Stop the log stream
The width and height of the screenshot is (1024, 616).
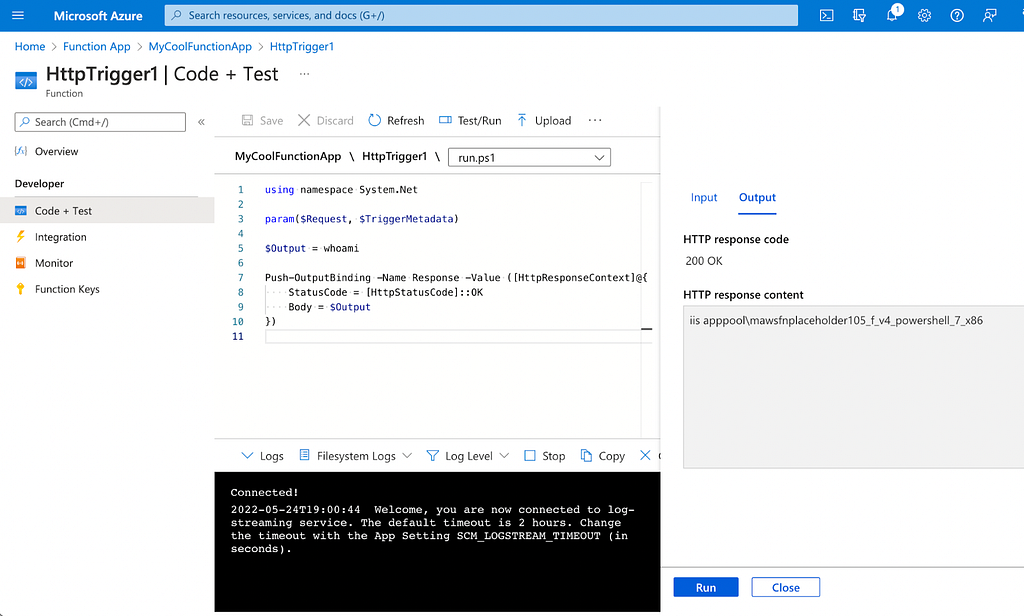545,455
